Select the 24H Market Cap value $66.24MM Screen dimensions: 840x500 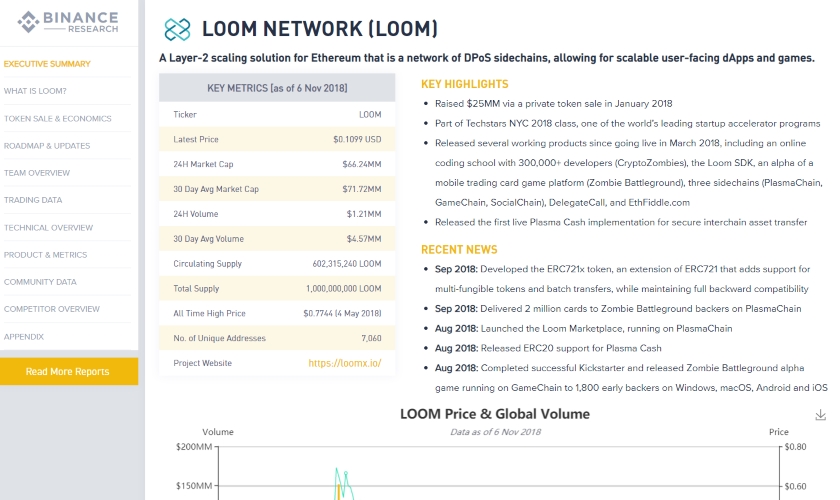pos(362,165)
